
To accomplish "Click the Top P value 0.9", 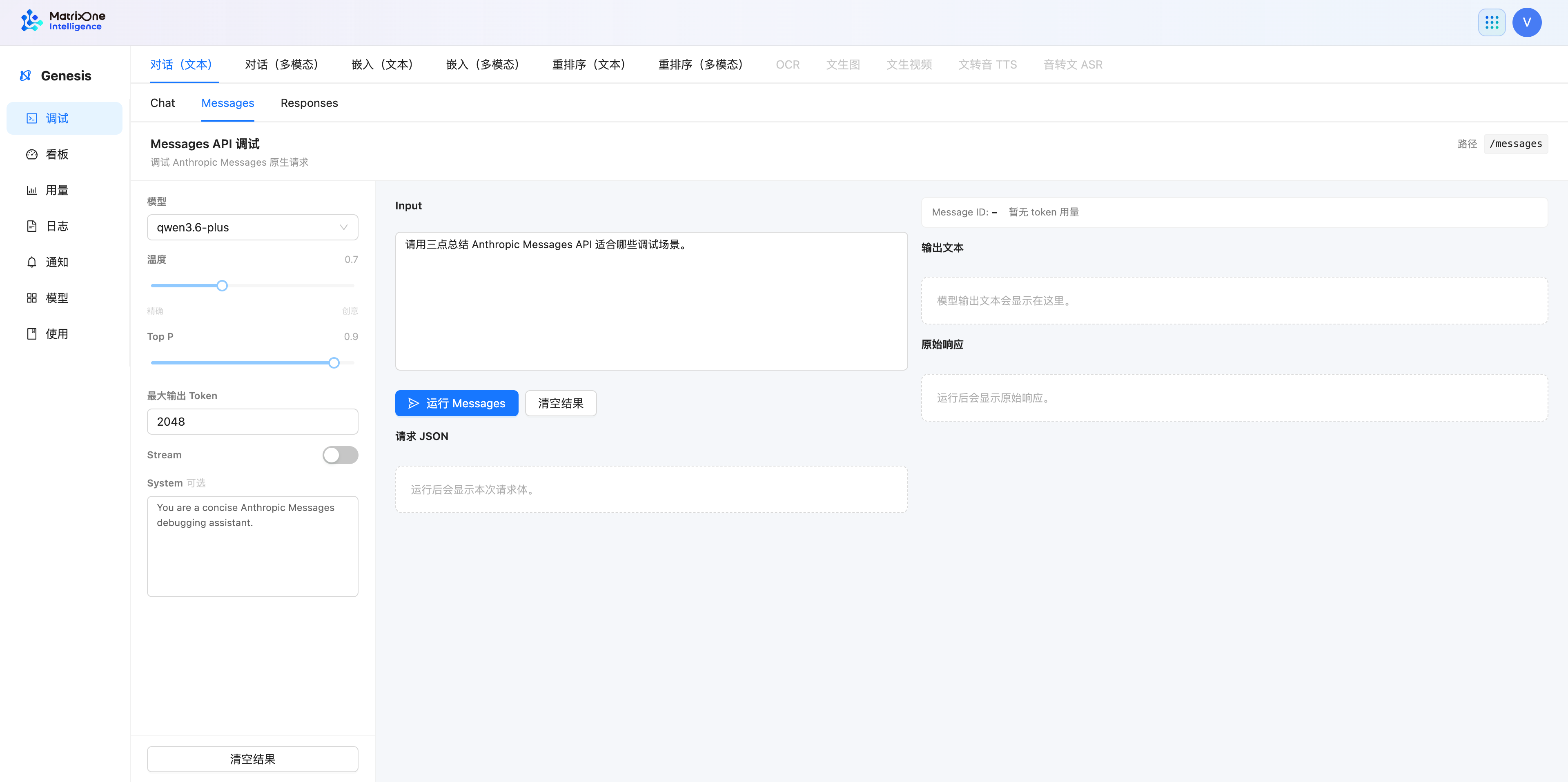I will click(351, 337).
